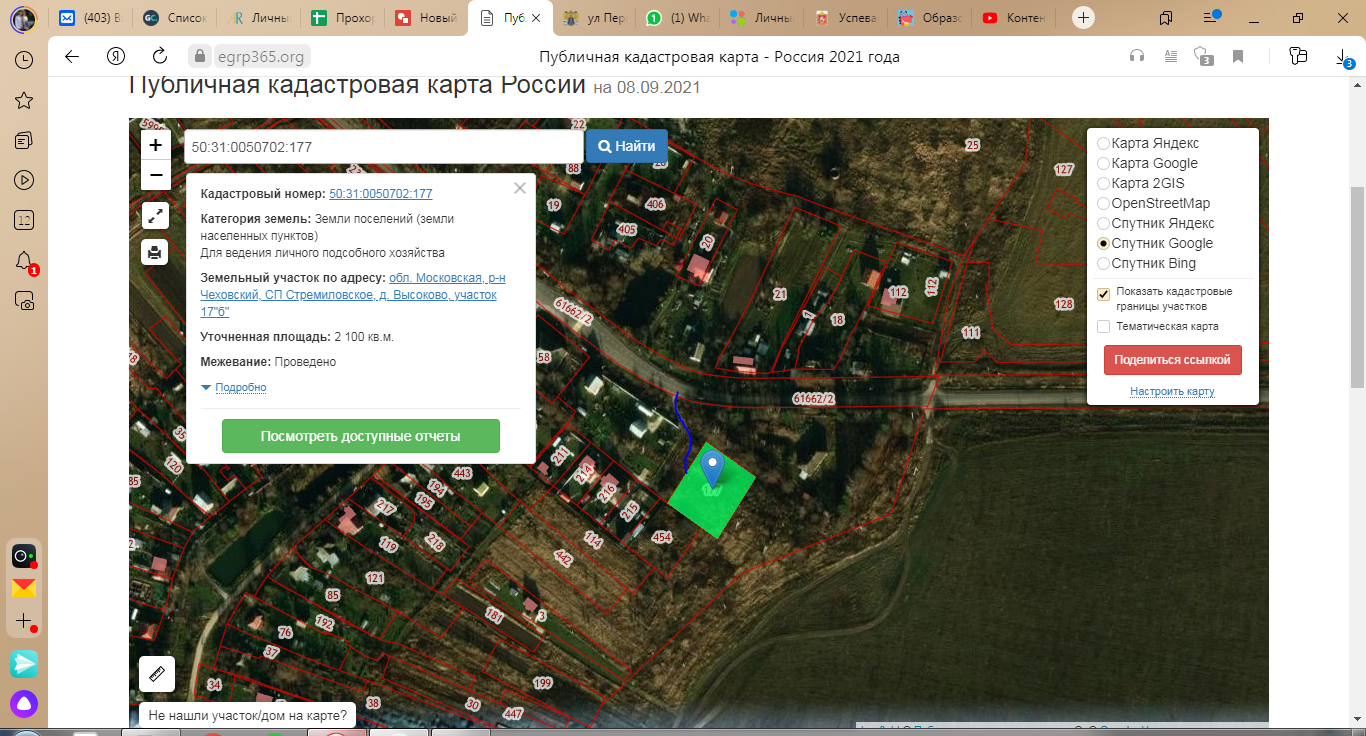Switch to the Новый tab
Image resolution: width=1366 pixels, height=736 pixels.
click(427, 18)
